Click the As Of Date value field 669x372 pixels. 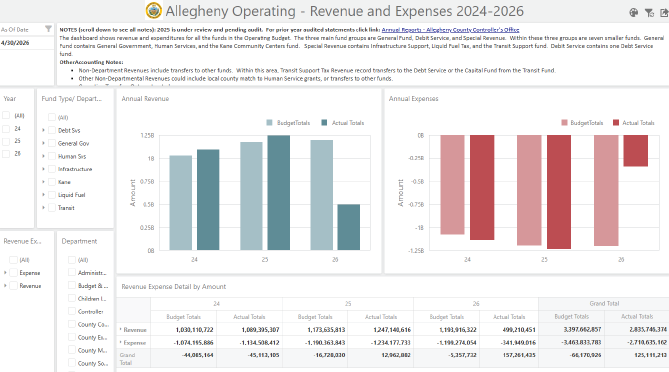click(26, 43)
